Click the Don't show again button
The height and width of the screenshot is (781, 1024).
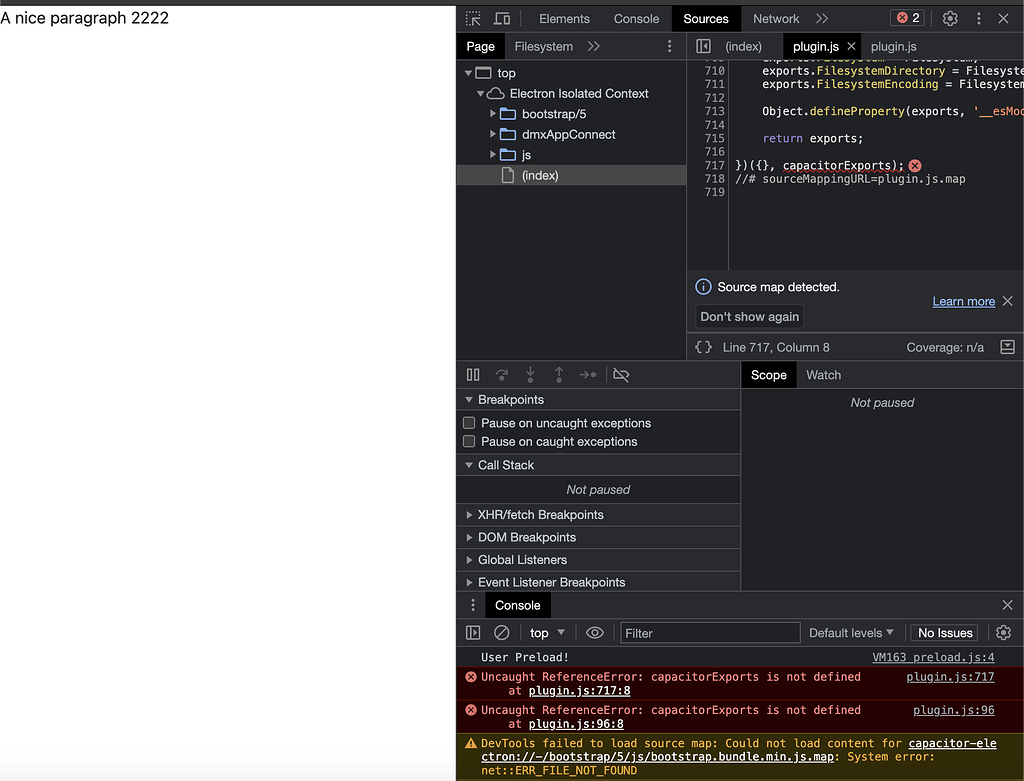[x=748, y=316]
